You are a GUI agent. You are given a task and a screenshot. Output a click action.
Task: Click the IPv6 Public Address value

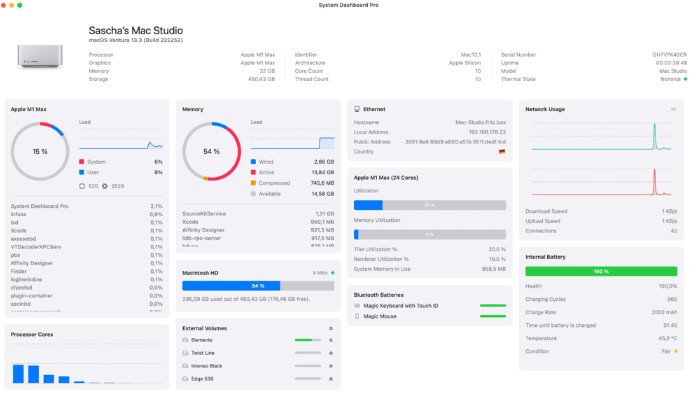tap(455, 142)
